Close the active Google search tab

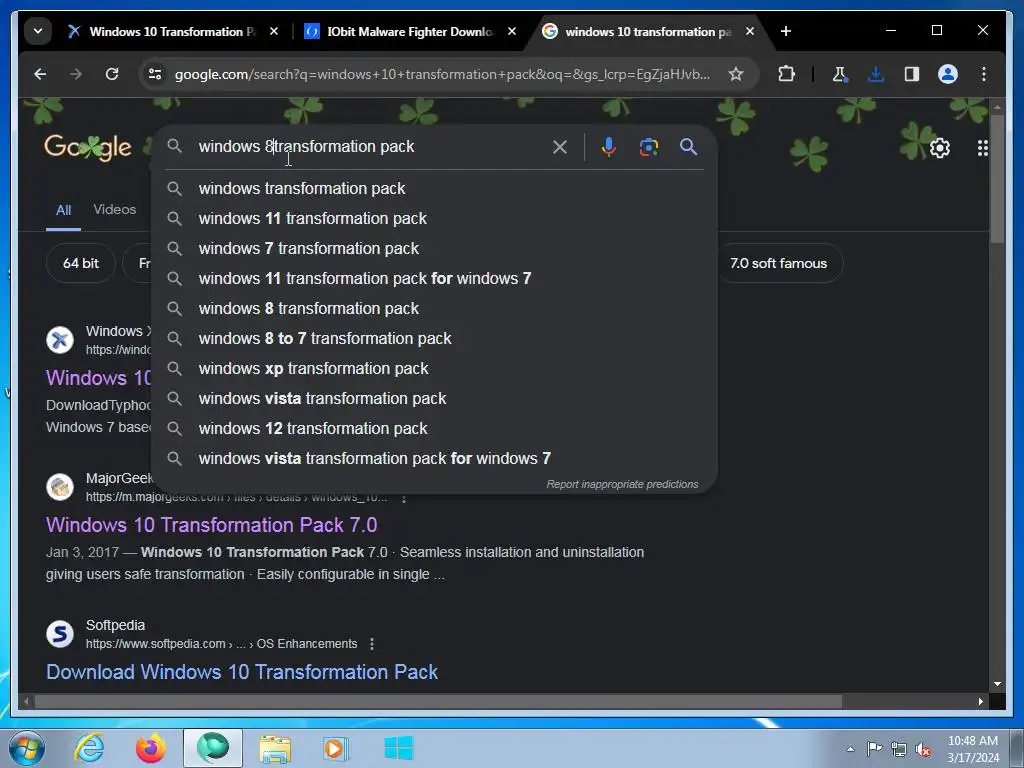pyautogui.click(x=750, y=31)
